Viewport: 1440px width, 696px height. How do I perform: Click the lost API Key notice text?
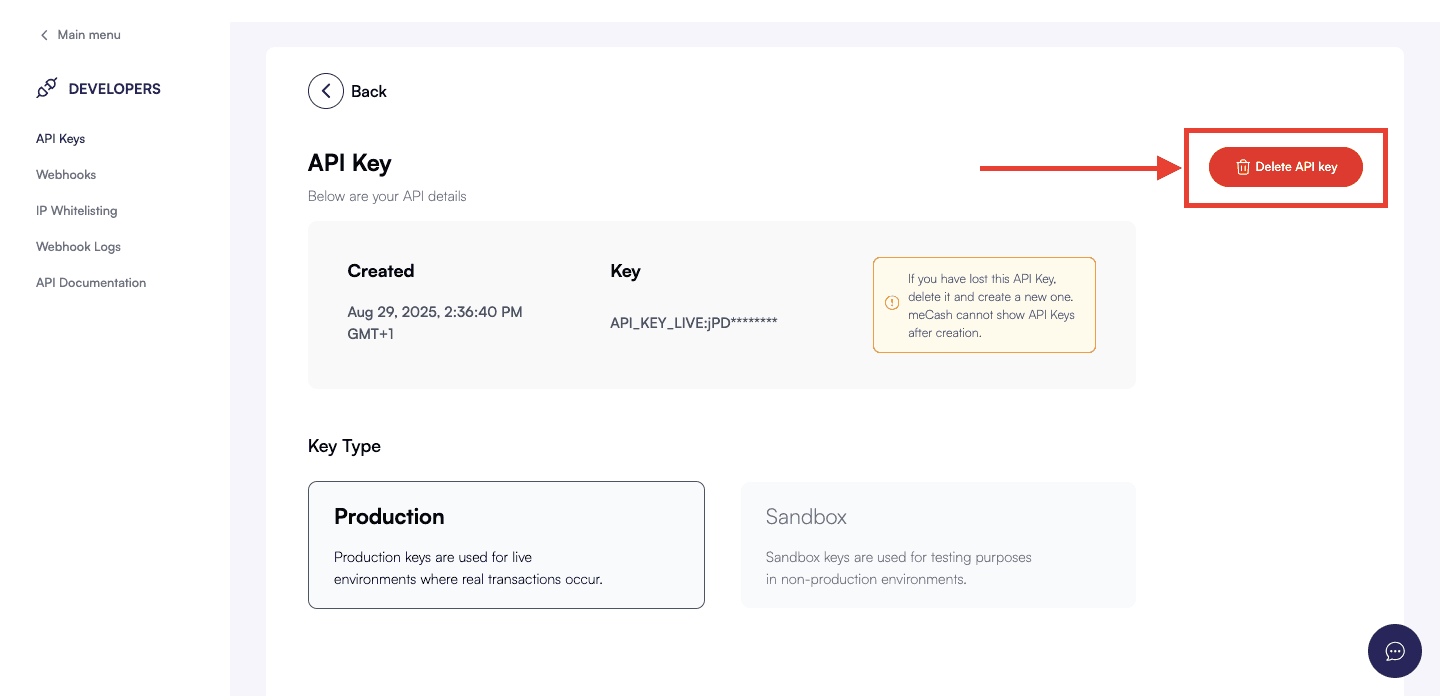990,305
